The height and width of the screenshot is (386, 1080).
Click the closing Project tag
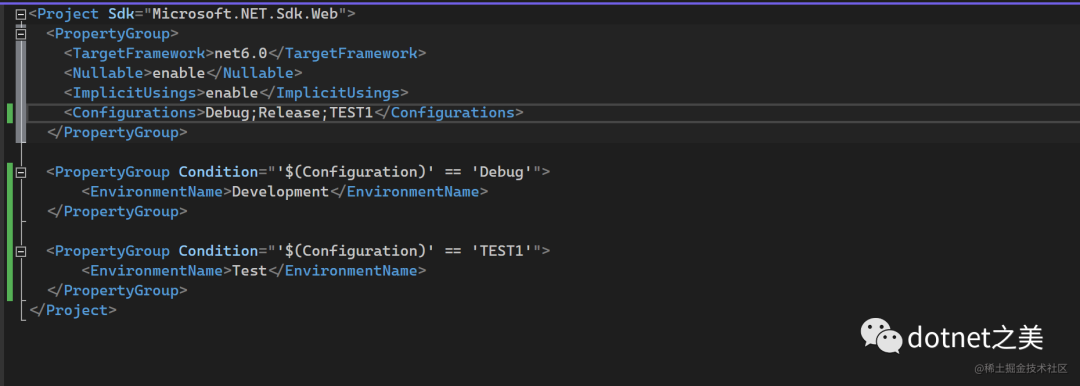click(x=72, y=310)
